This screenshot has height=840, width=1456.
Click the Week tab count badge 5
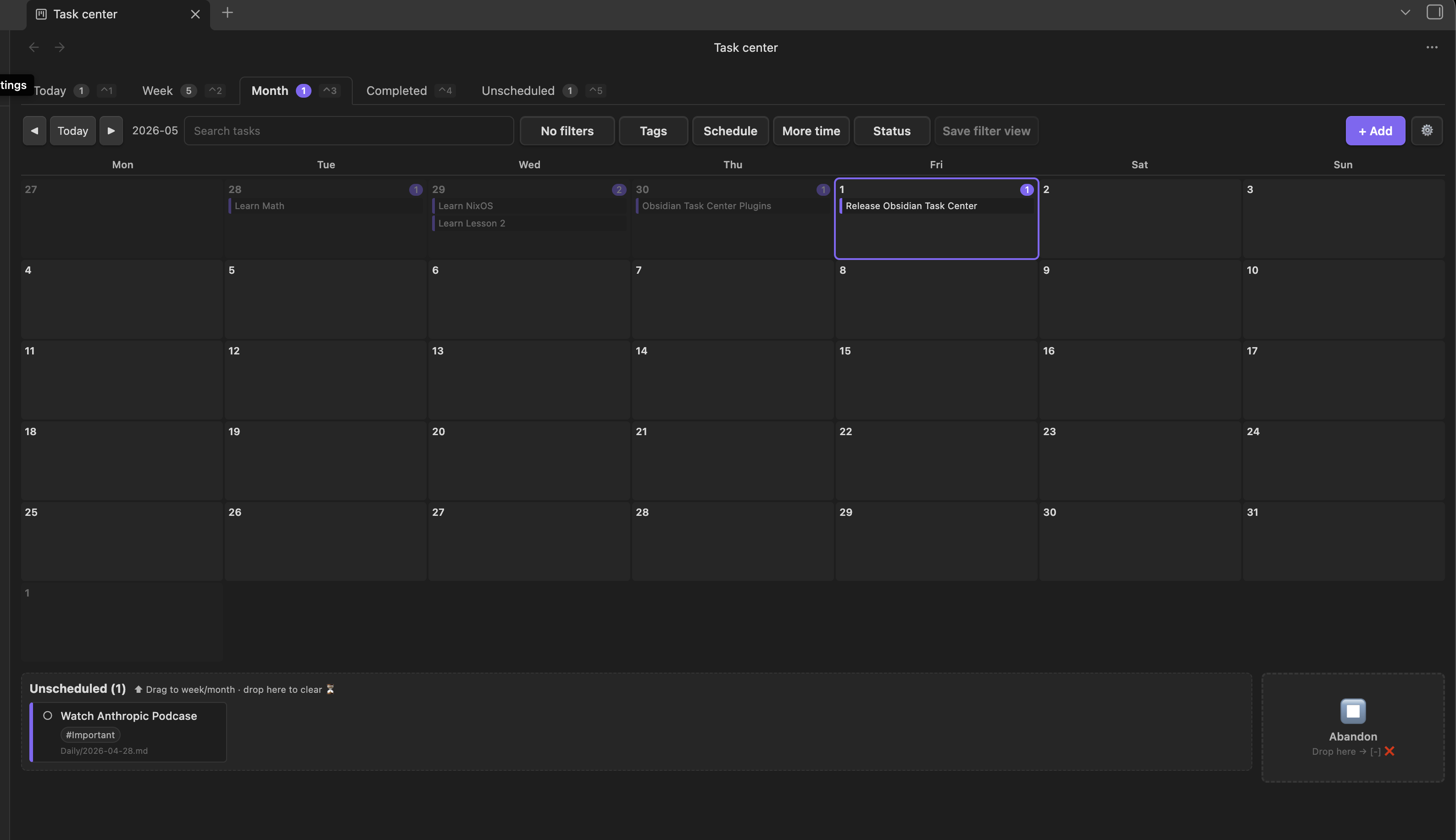pos(188,91)
